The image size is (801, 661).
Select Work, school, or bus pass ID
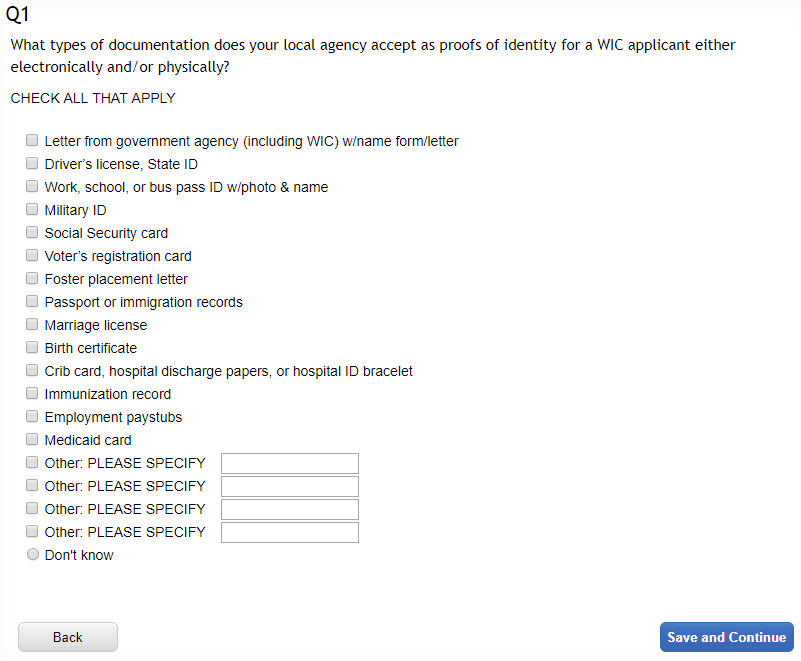coord(32,187)
